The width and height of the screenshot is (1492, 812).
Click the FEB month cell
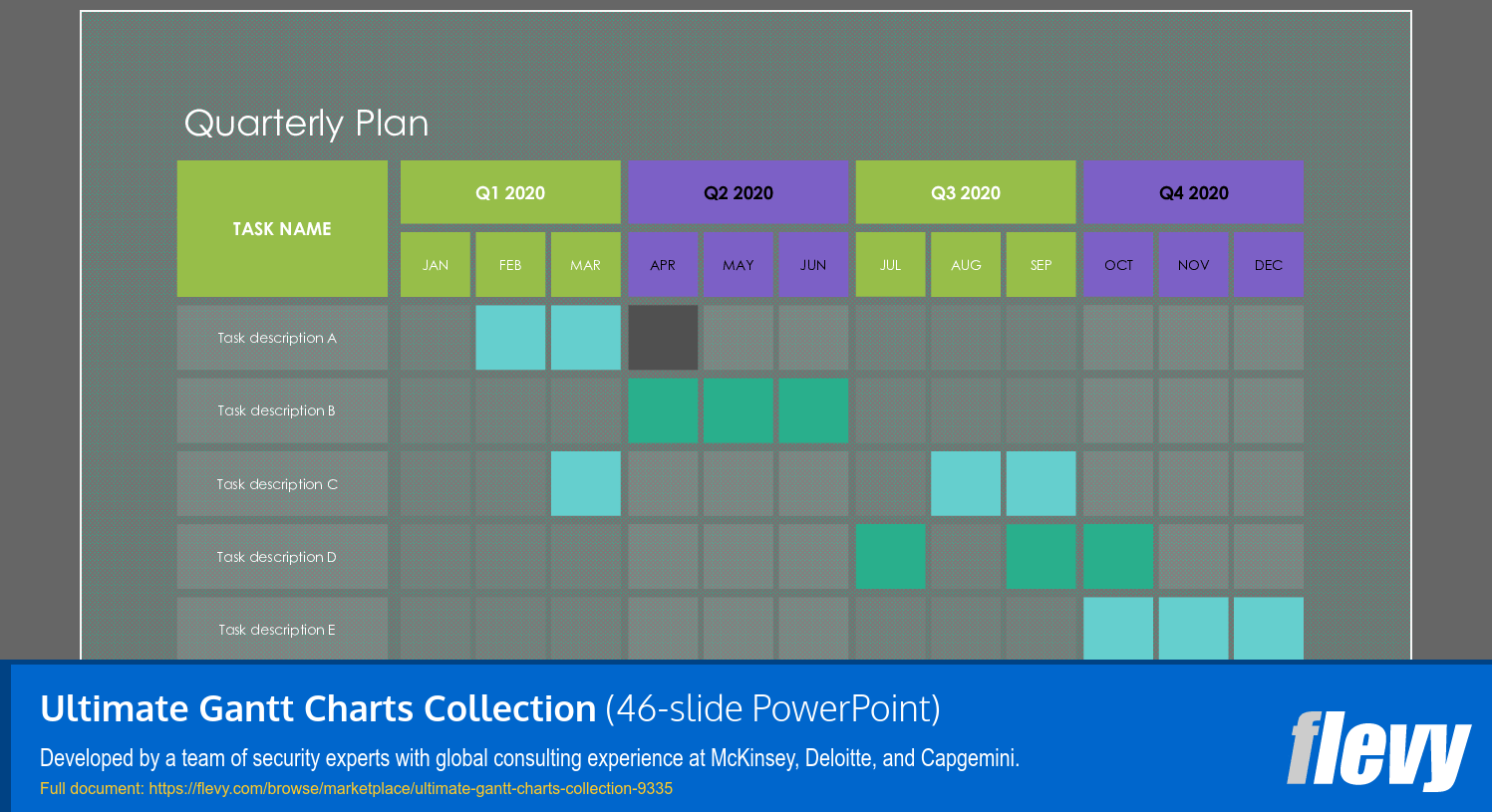pos(510,264)
